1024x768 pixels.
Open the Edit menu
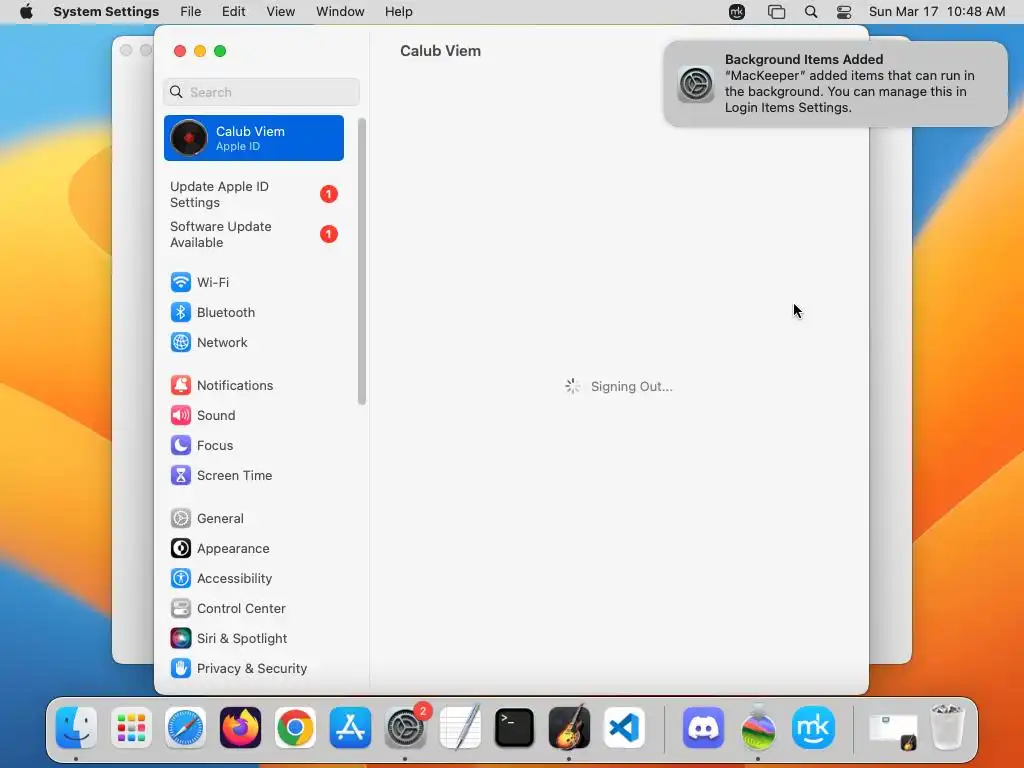pyautogui.click(x=233, y=12)
